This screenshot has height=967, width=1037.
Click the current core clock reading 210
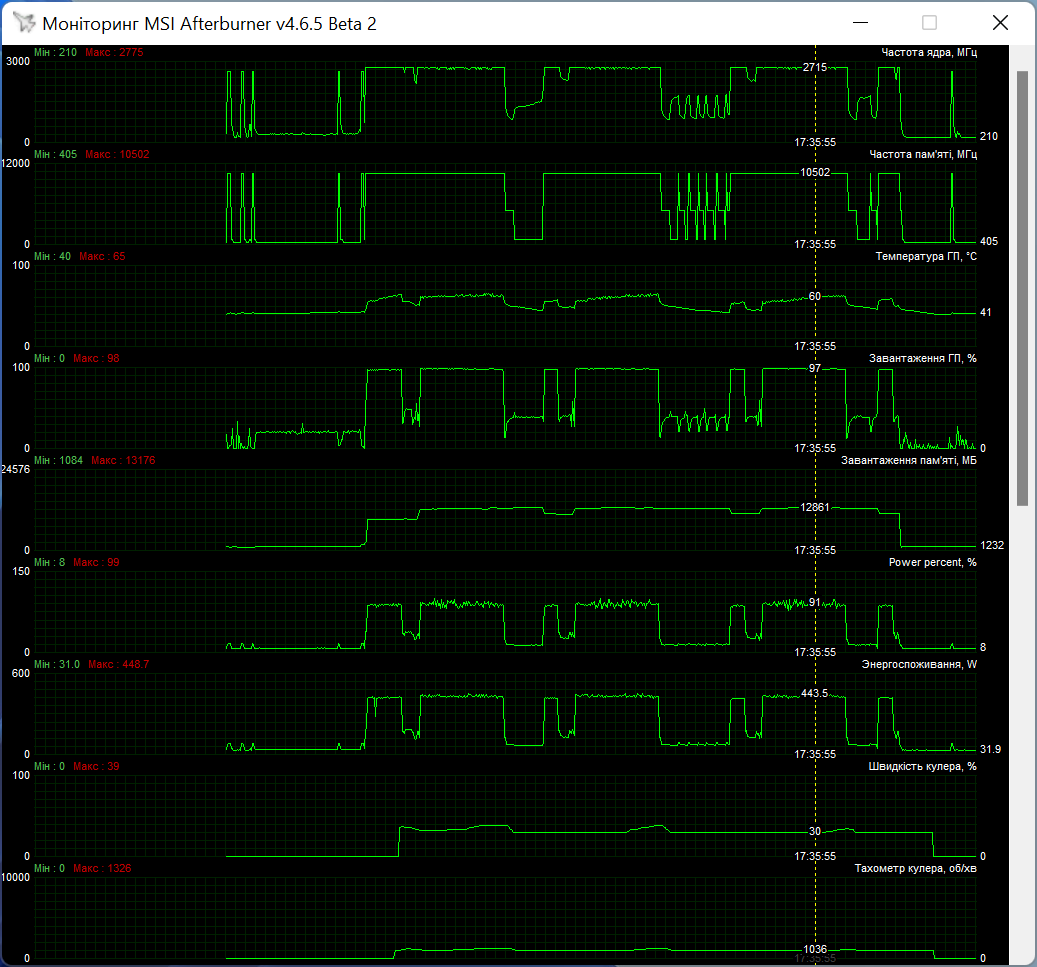pos(989,136)
